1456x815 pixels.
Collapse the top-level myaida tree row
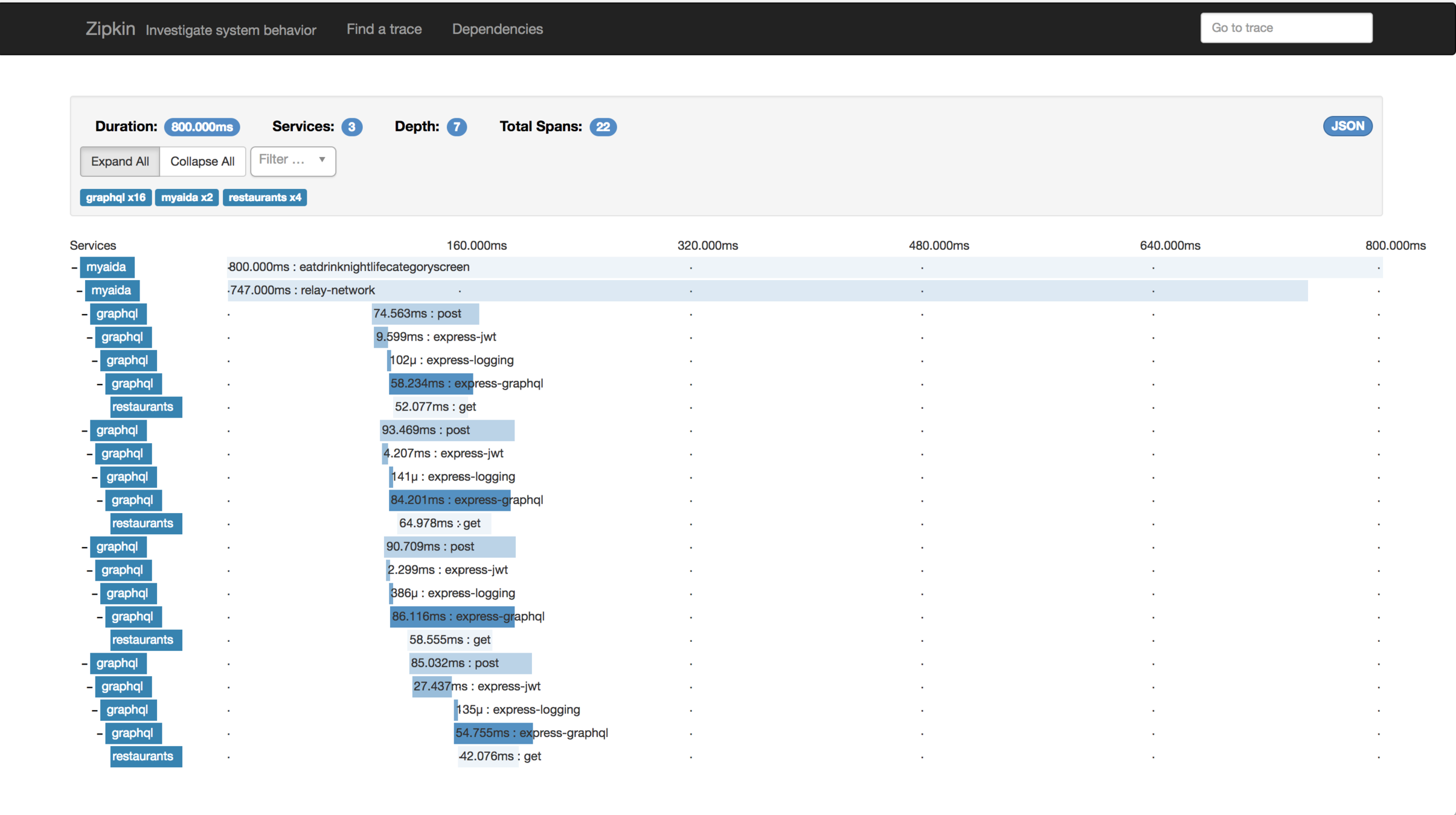74,267
